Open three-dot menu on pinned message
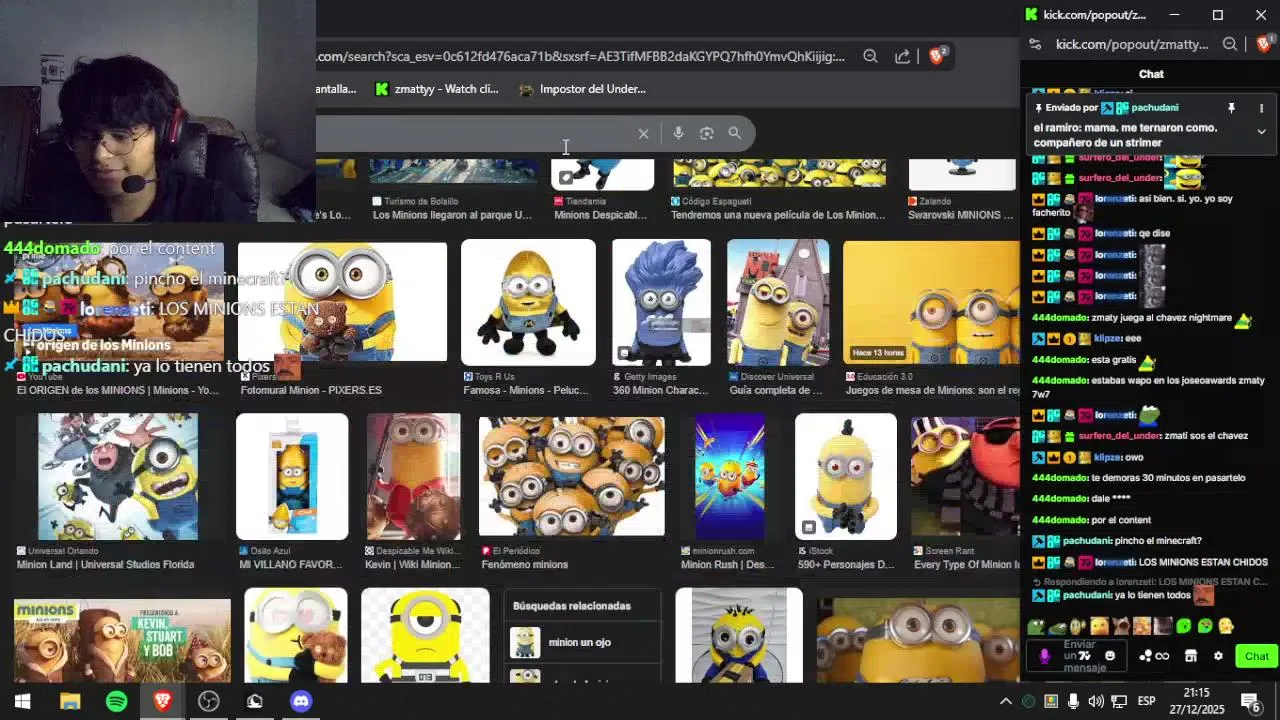The width and height of the screenshot is (1280, 720). click(1261, 108)
